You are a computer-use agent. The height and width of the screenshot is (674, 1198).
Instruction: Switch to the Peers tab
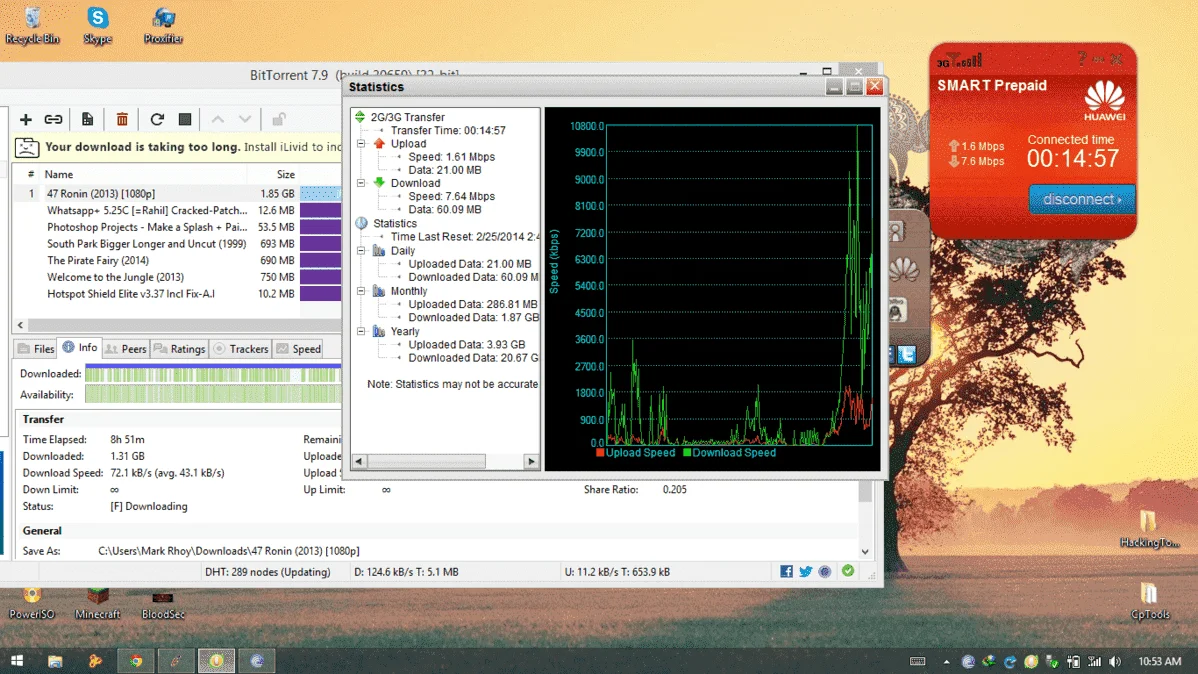tap(126, 348)
